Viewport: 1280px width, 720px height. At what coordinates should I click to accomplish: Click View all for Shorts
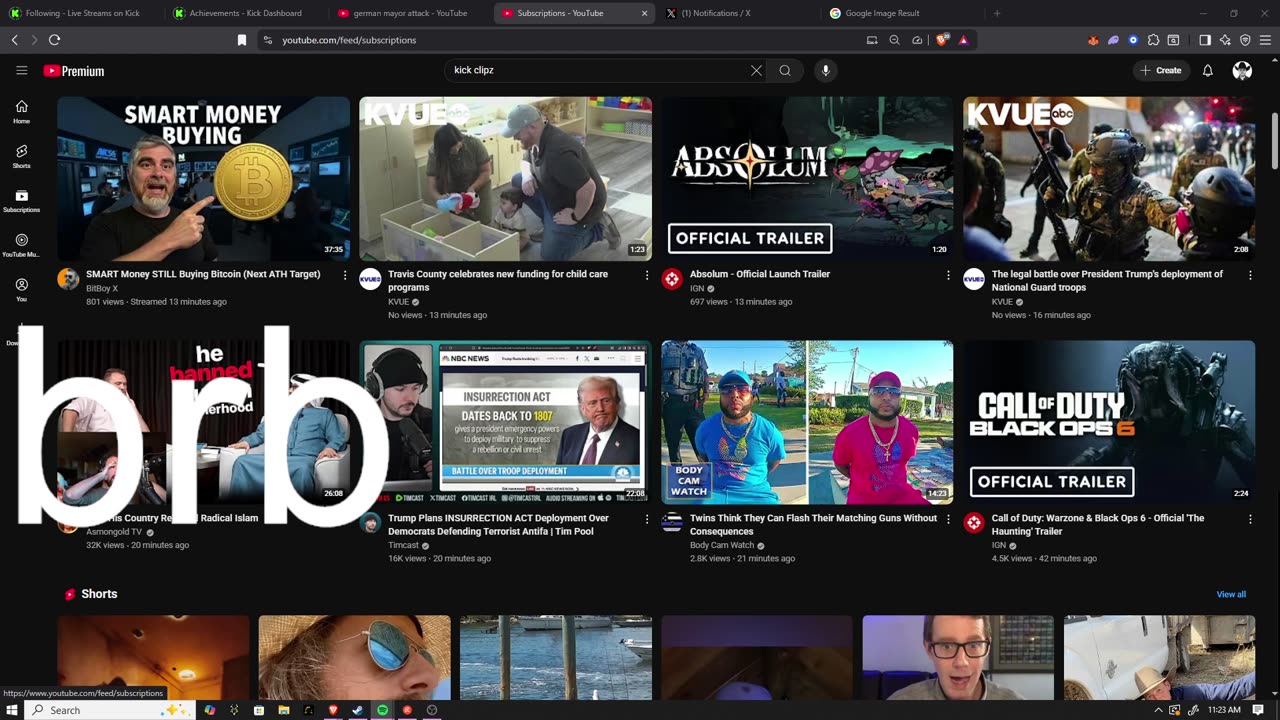1231,594
